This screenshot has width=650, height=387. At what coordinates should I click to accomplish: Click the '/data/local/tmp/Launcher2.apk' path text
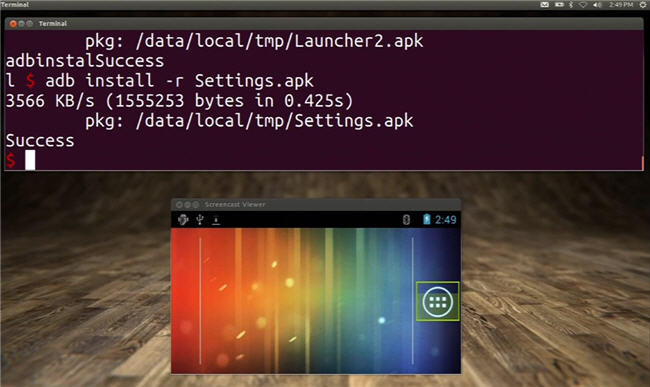279,41
